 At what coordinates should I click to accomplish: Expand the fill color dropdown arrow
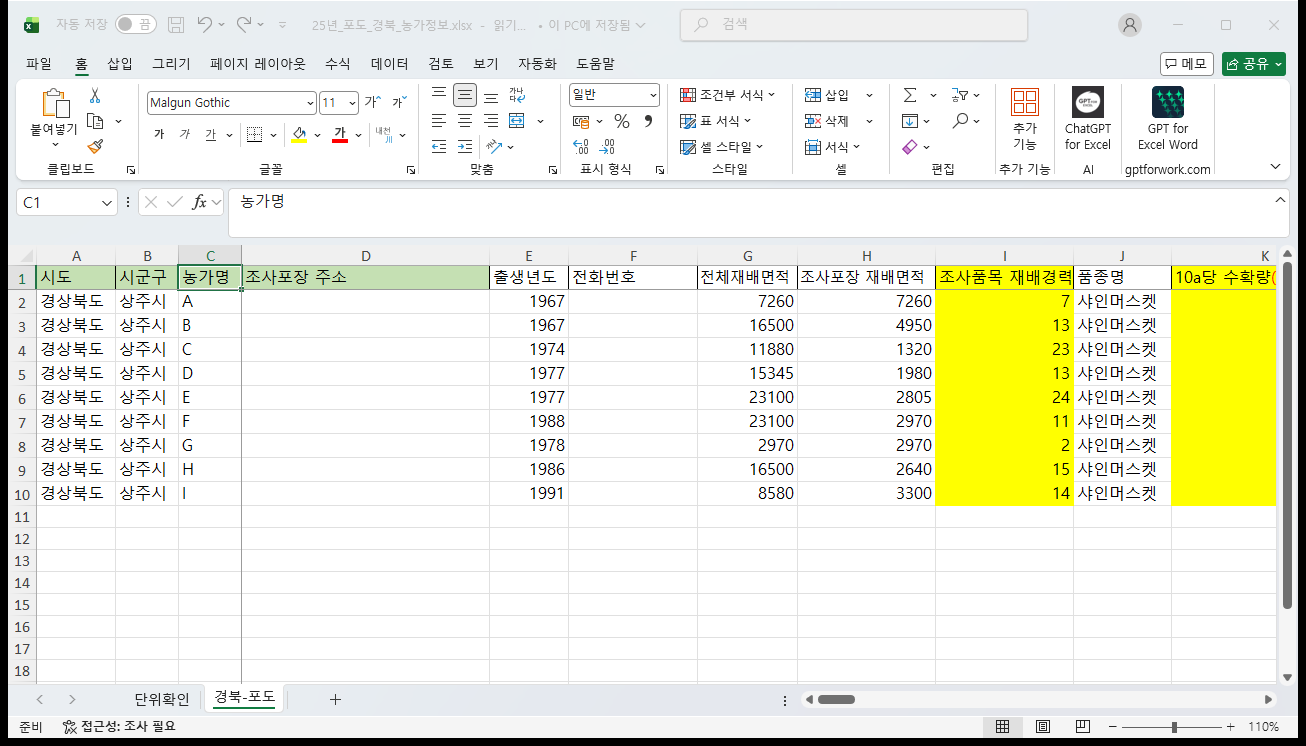click(x=318, y=135)
